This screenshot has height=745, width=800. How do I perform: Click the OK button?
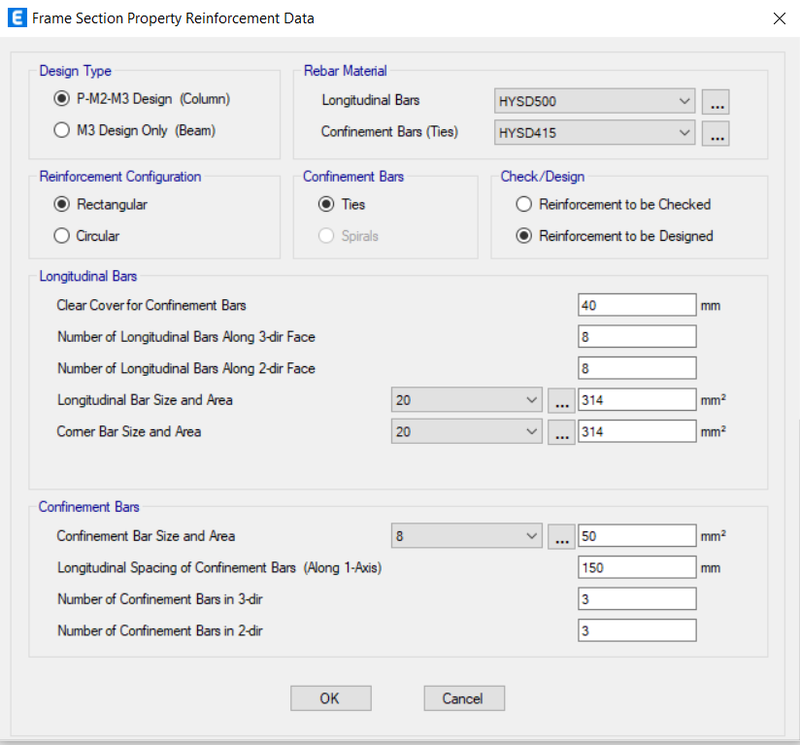[331, 698]
